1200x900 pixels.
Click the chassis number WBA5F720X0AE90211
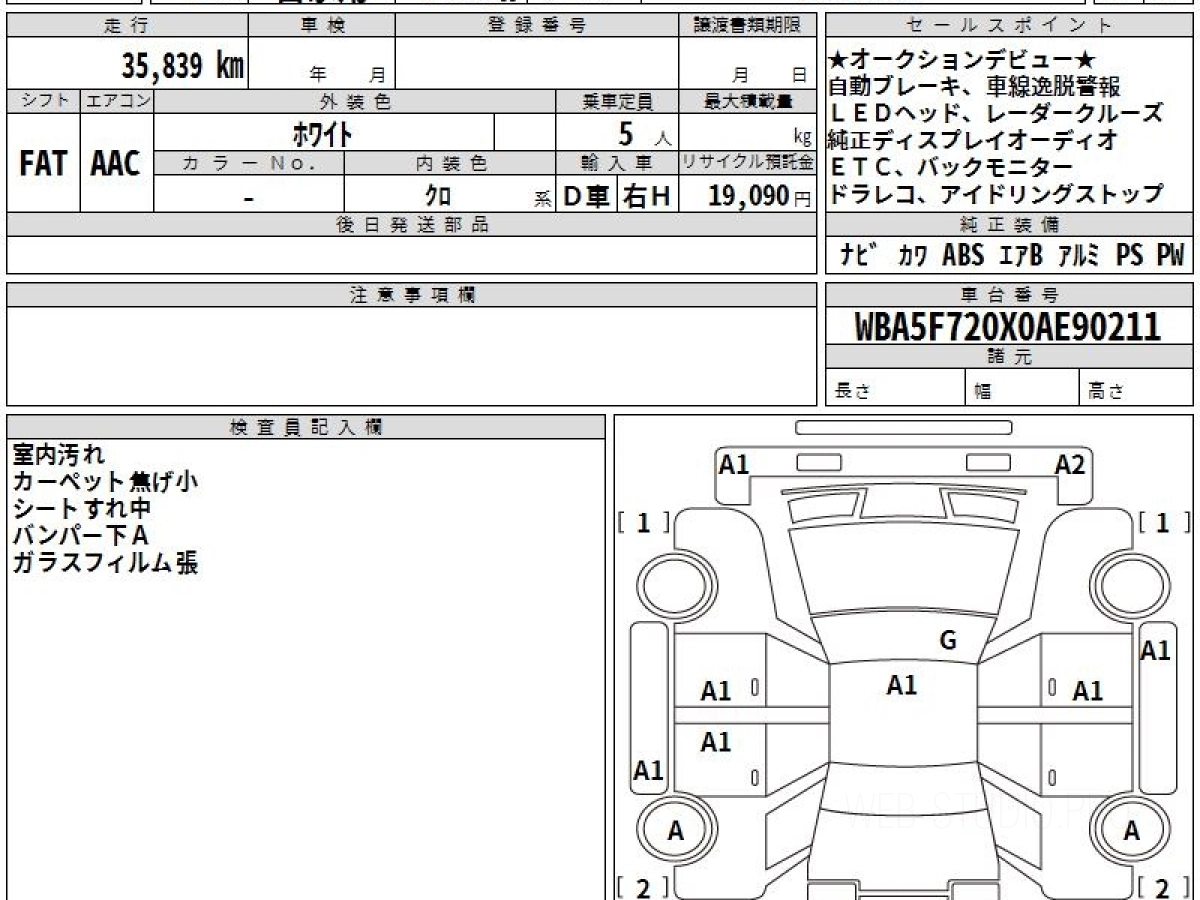click(1007, 327)
